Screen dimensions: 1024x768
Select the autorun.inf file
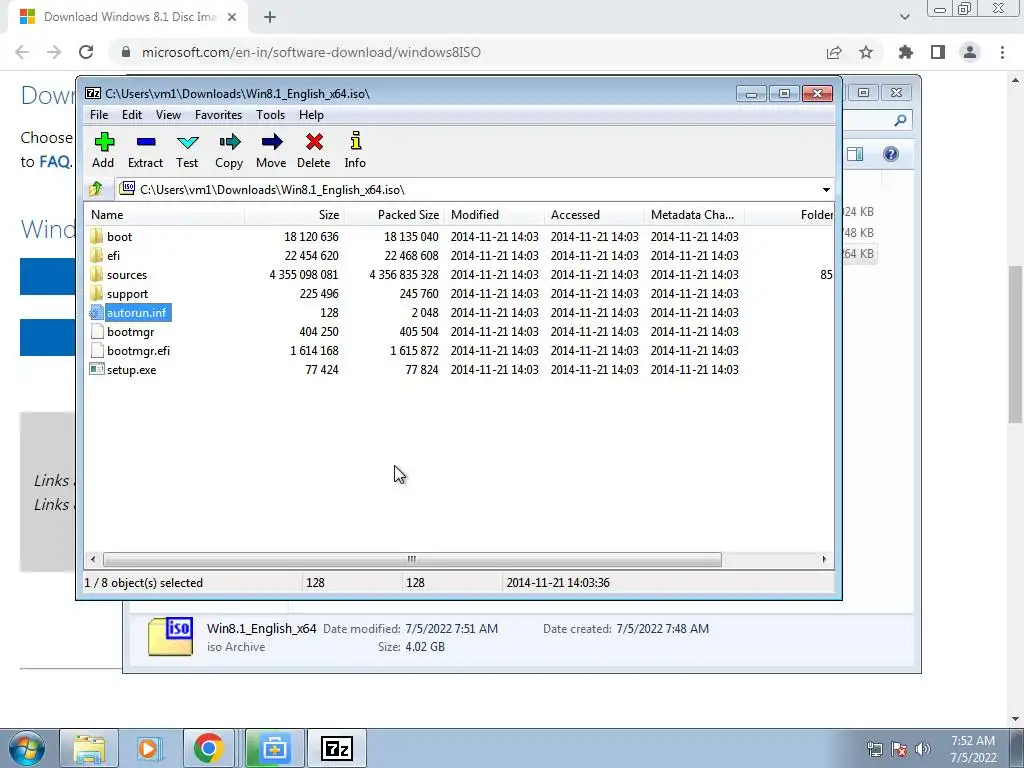[136, 313]
